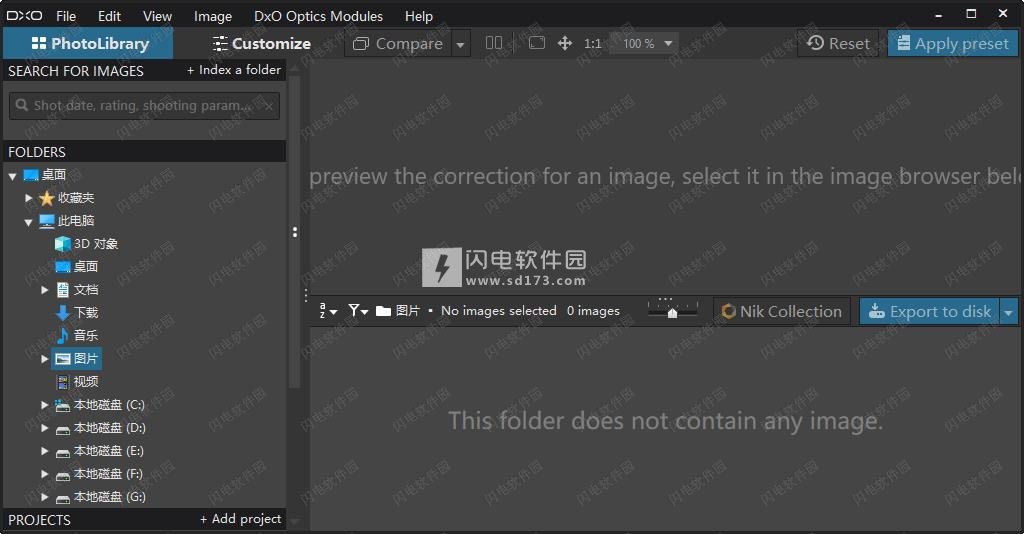The height and width of the screenshot is (534, 1024).
Task: Click the 此电脑 computer icon
Action: tap(46, 221)
